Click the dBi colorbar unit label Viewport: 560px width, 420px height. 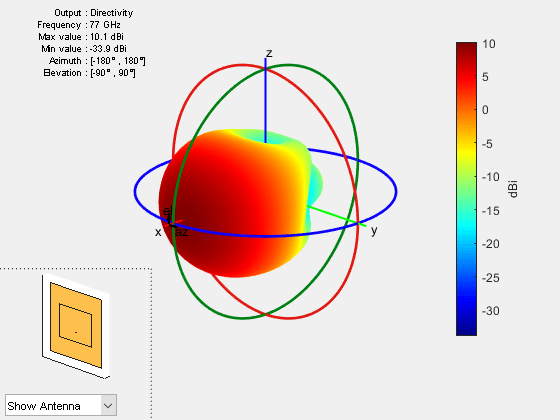click(x=513, y=189)
